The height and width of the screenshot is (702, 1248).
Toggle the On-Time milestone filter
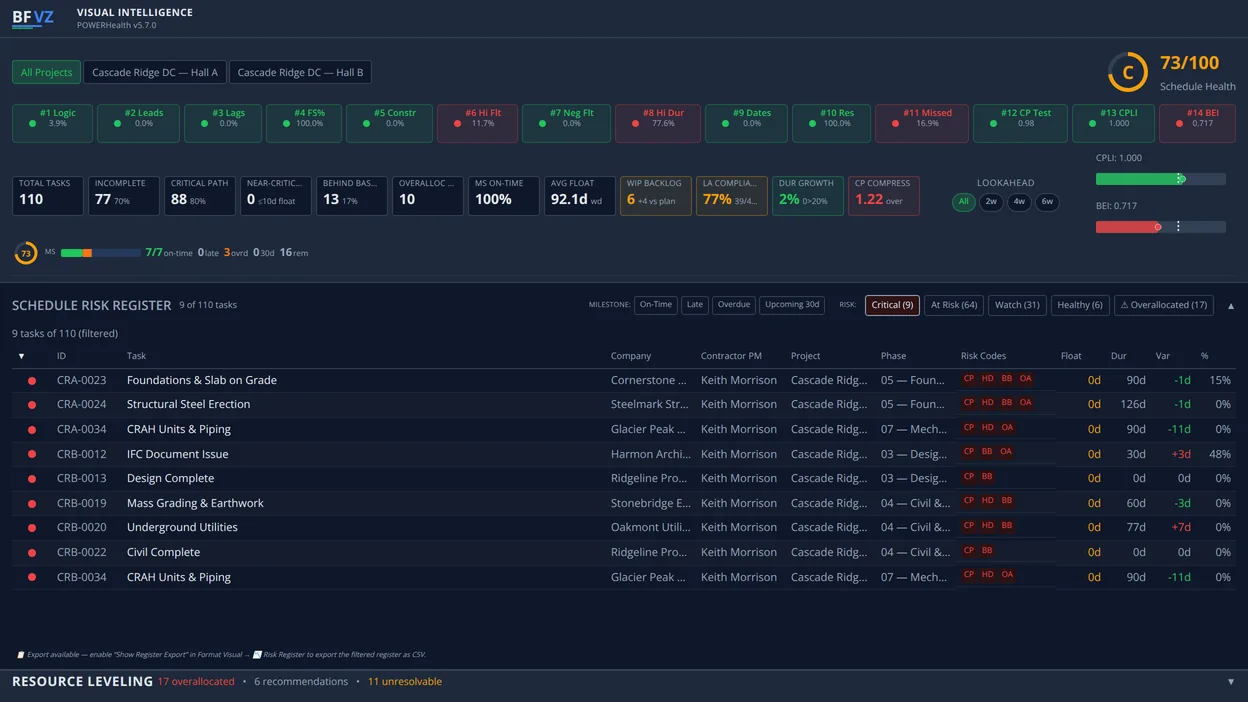coord(656,305)
